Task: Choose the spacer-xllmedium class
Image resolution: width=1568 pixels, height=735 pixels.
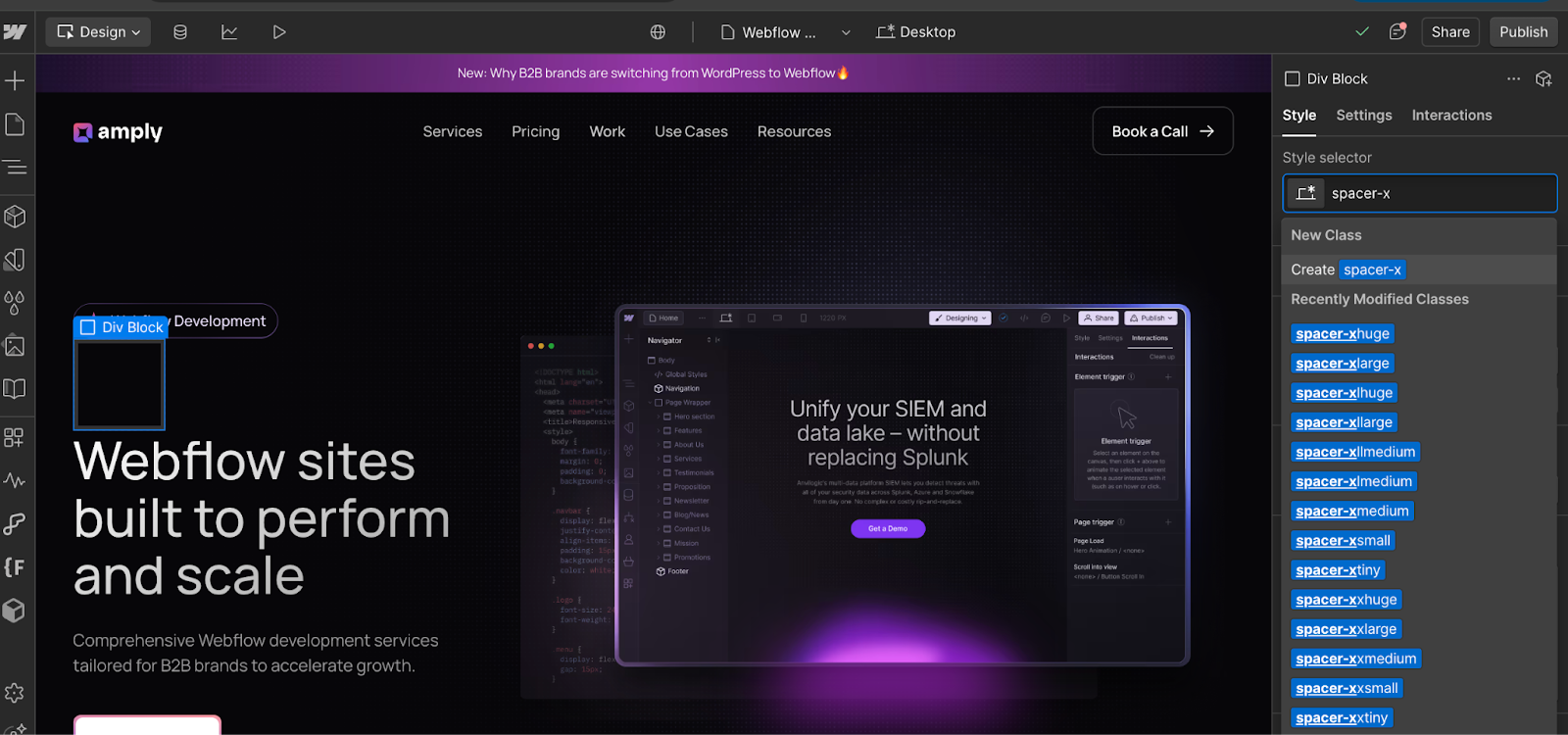Action: click(x=1355, y=452)
